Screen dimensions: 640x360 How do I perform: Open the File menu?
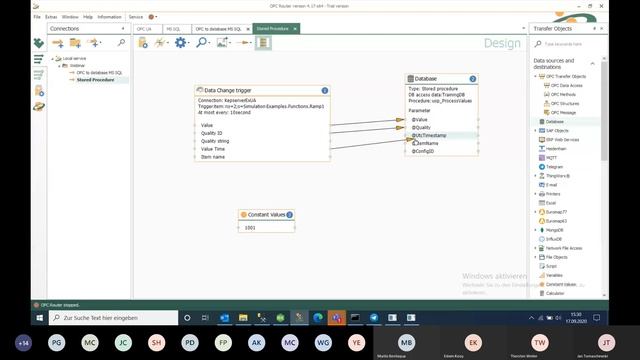click(x=37, y=17)
